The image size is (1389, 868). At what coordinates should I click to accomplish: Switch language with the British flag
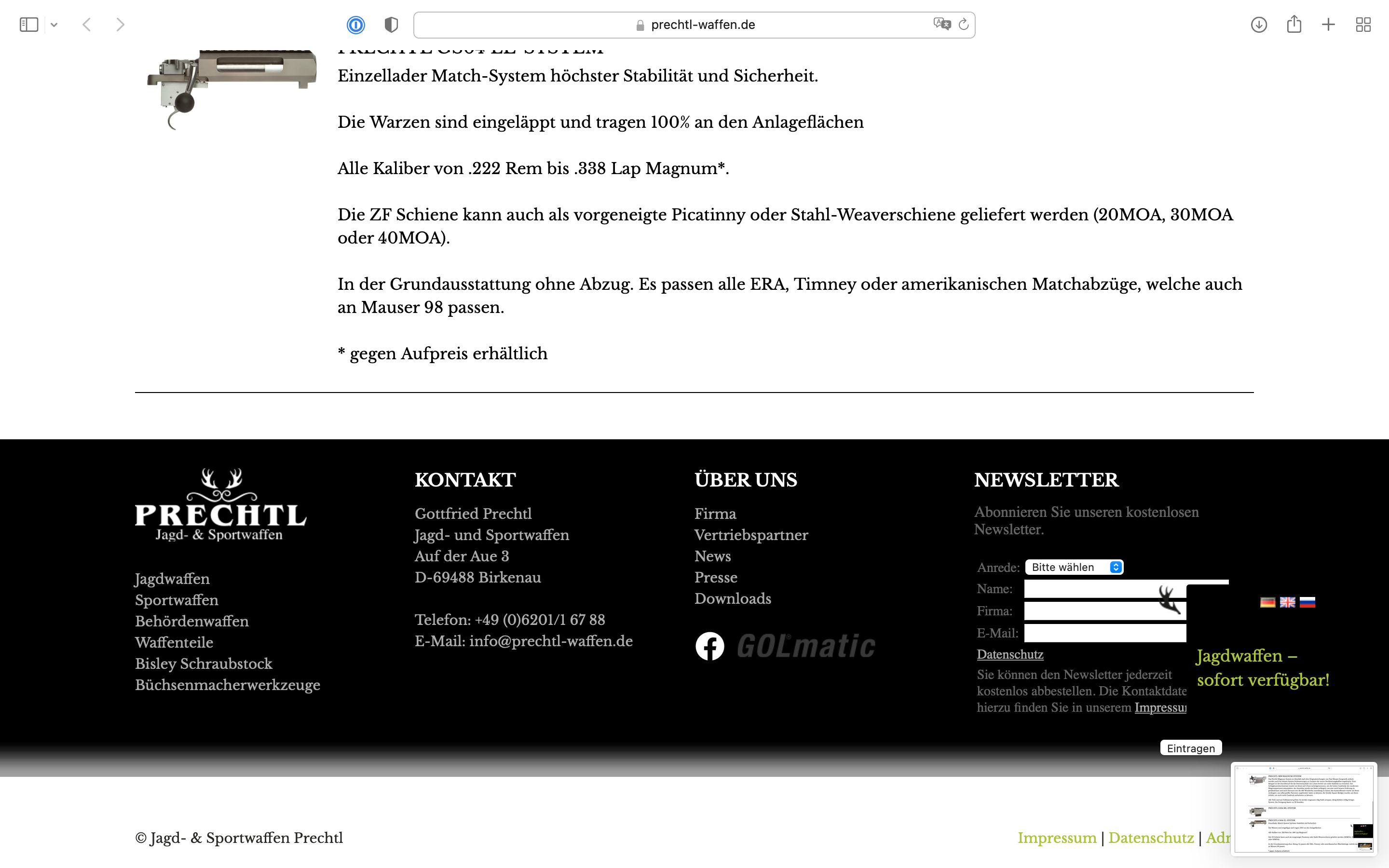pyautogui.click(x=1287, y=602)
